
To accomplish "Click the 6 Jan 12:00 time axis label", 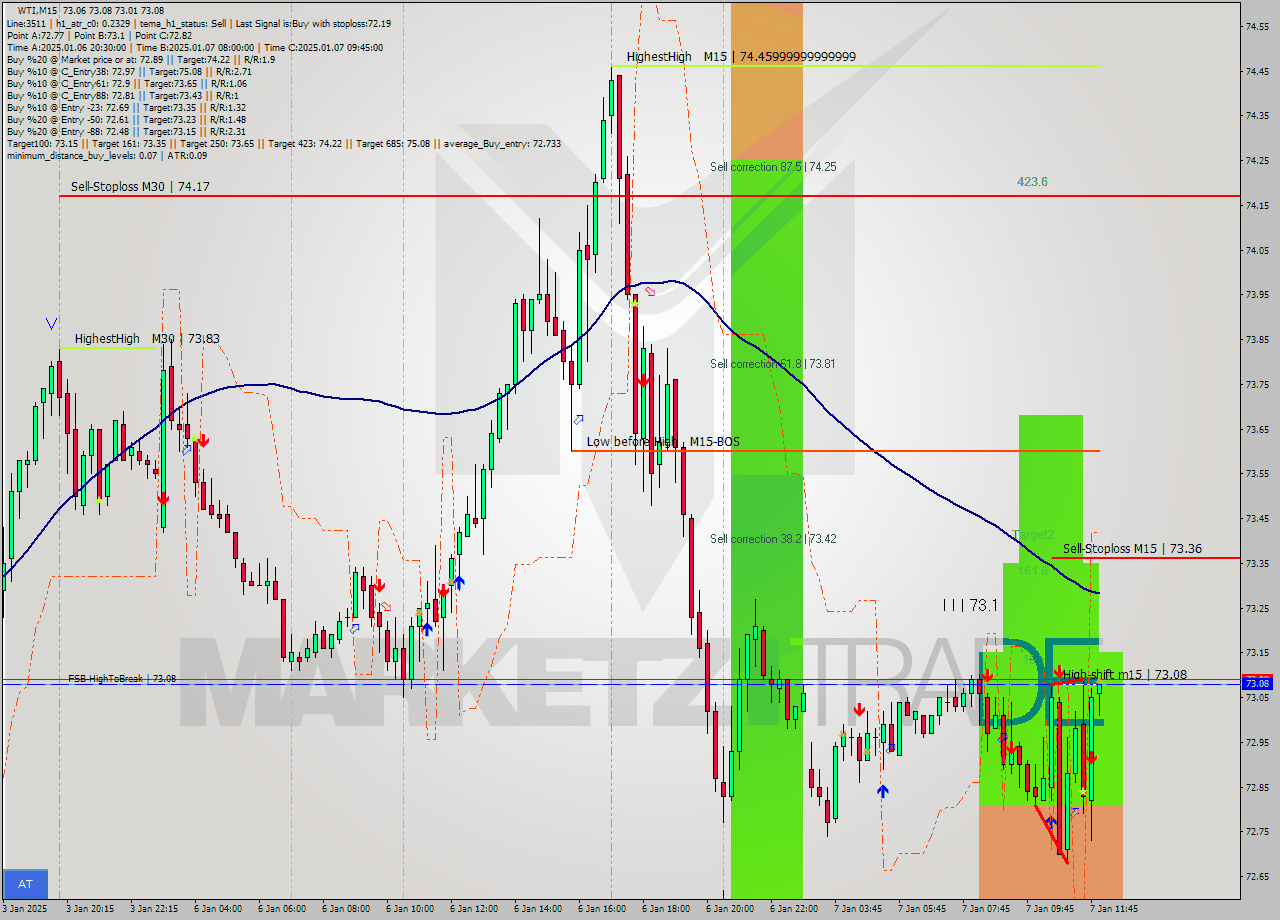I will point(474,909).
